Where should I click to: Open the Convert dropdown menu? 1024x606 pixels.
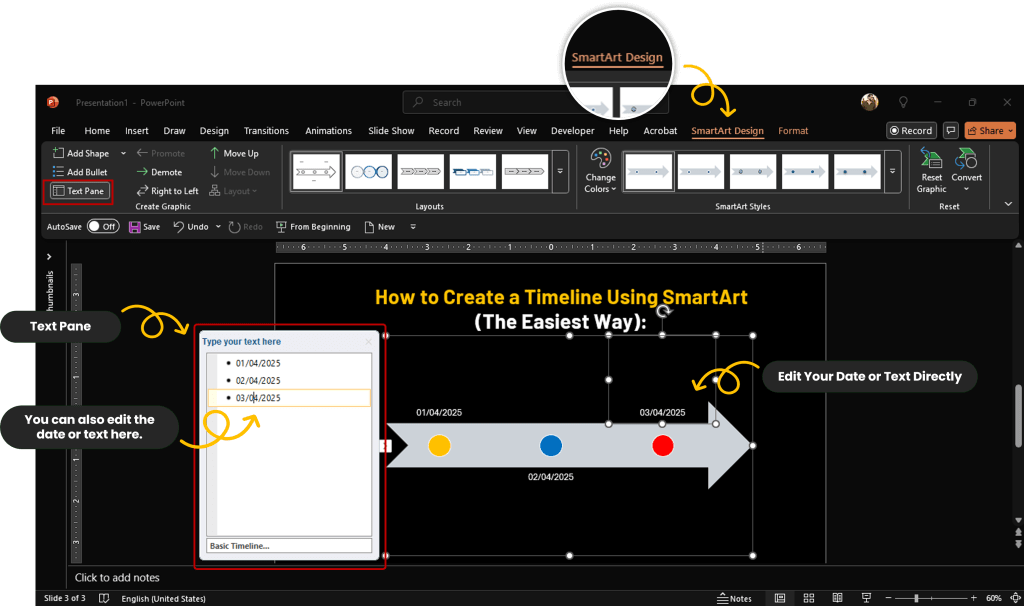(x=966, y=170)
